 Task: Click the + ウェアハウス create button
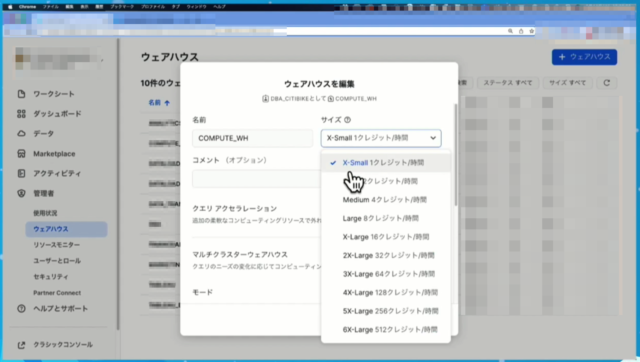(x=584, y=57)
